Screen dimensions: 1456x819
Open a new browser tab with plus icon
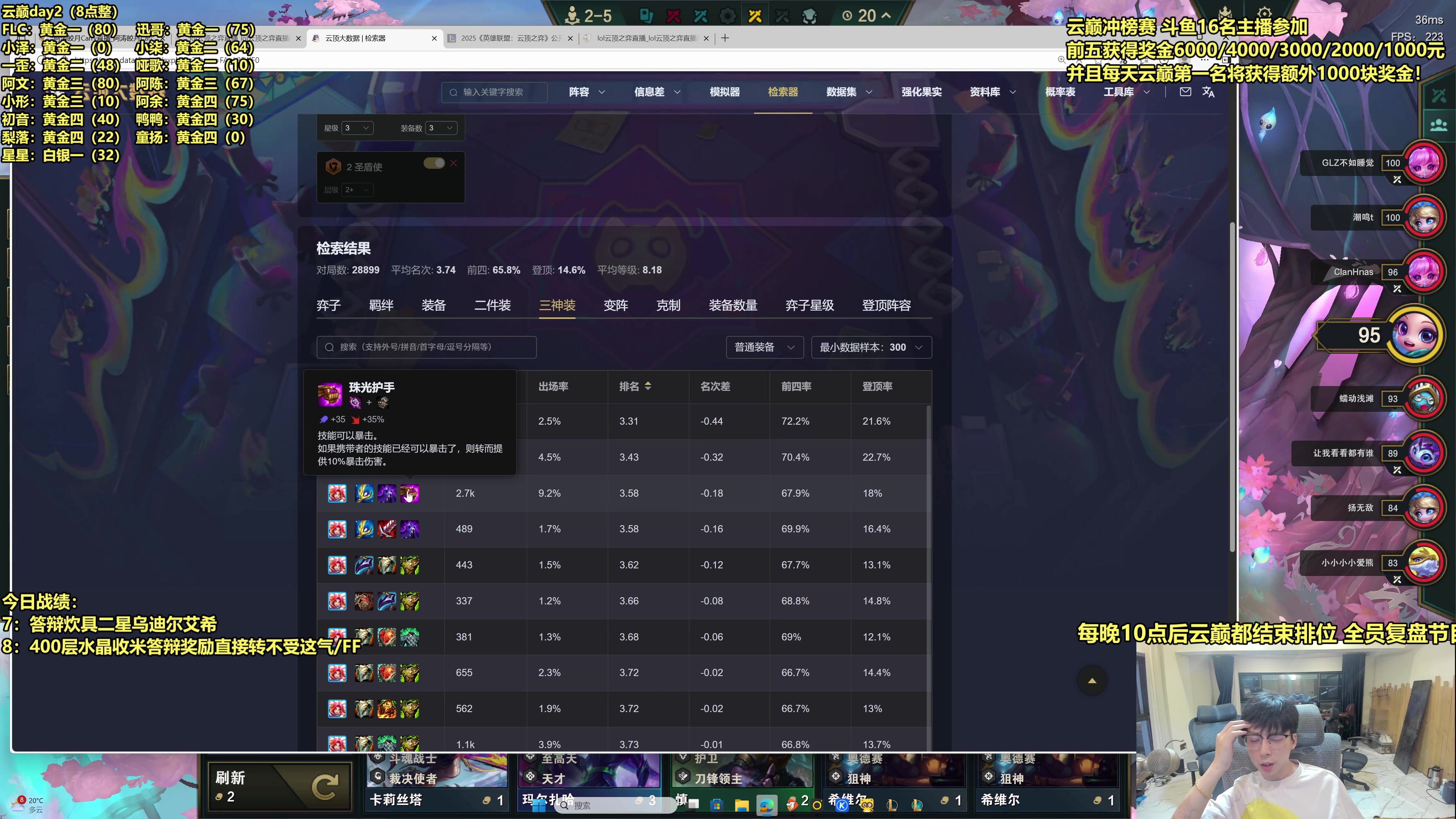pos(725,38)
